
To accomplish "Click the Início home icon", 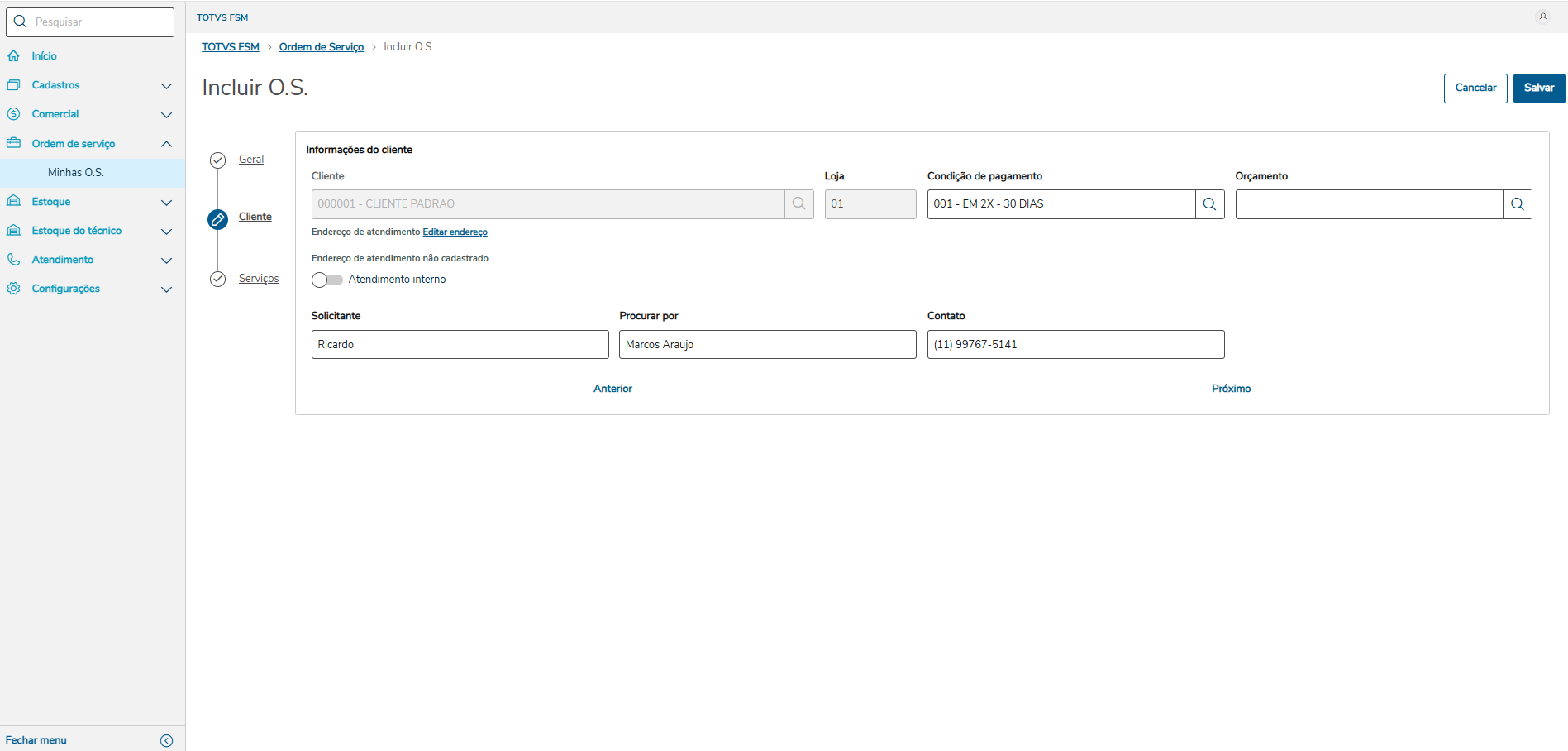I will 14,56.
